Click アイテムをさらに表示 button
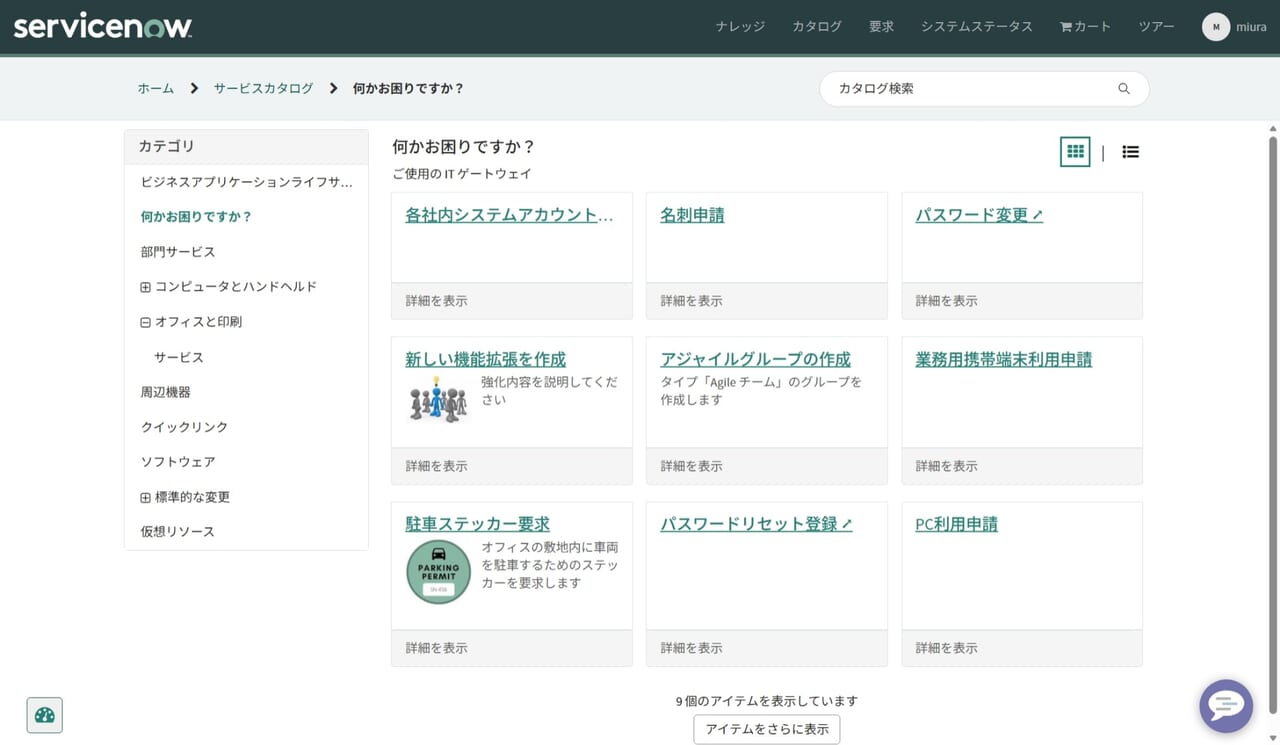This screenshot has height=745, width=1280. tap(766, 729)
